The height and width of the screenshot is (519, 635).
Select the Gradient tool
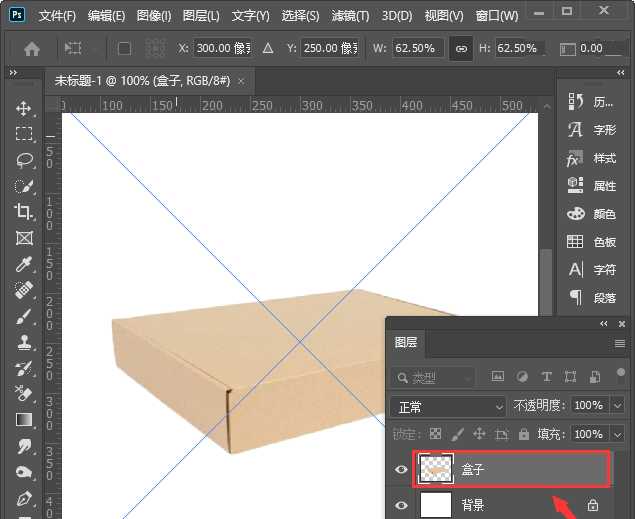click(24, 420)
